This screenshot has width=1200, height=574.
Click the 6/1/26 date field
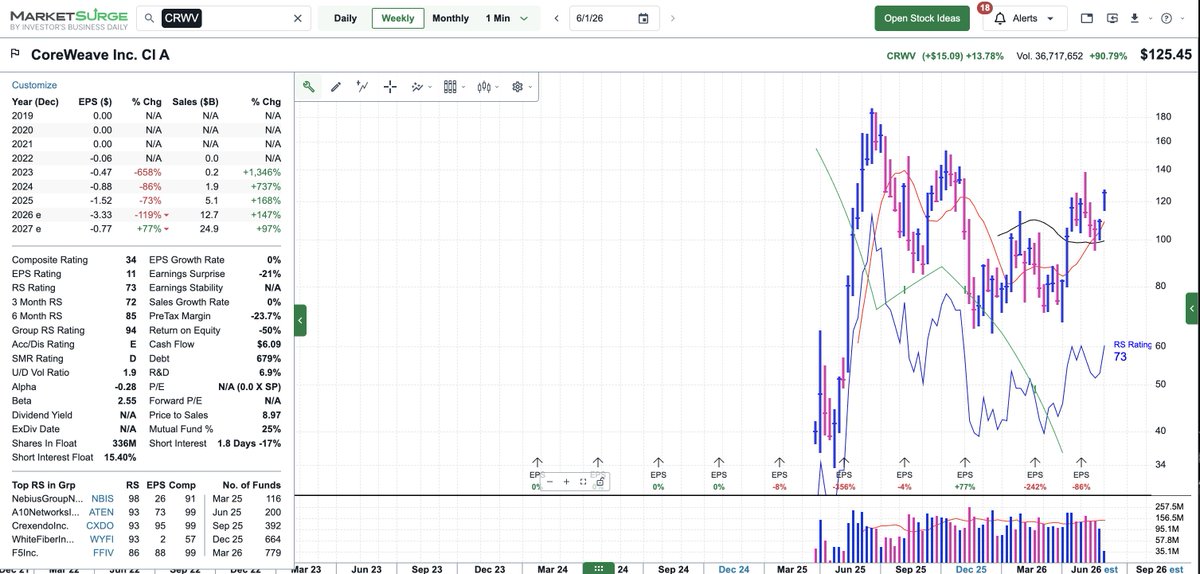(614, 18)
